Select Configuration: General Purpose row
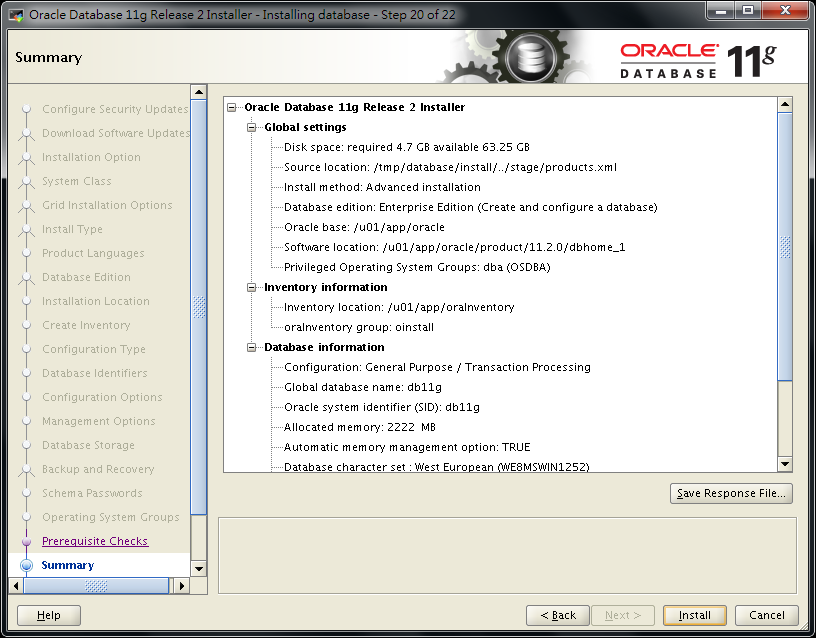816x638 pixels. (437, 367)
